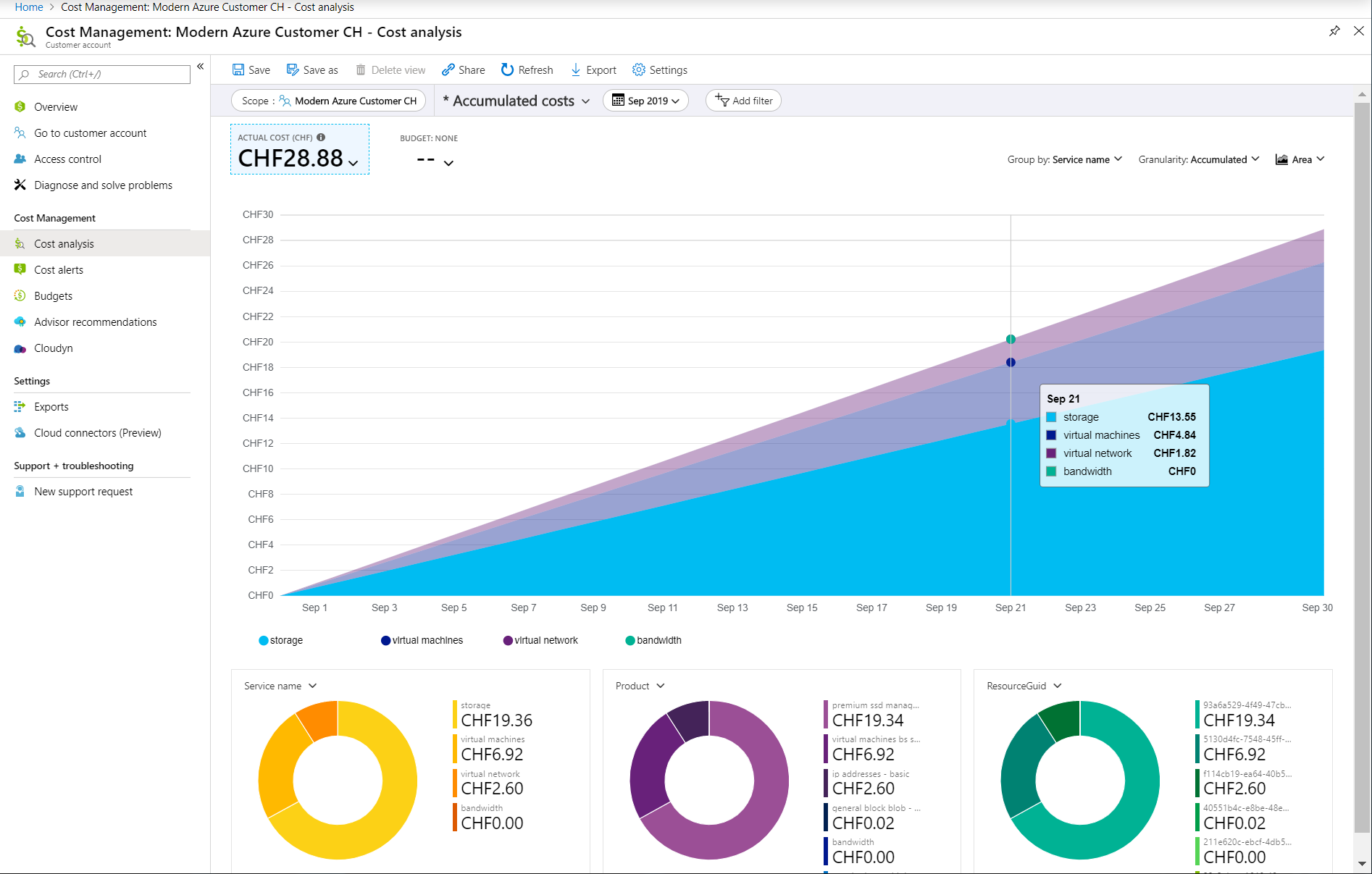The width and height of the screenshot is (1372, 874).
Task: Toggle virtual machines legend item
Action: (x=422, y=640)
